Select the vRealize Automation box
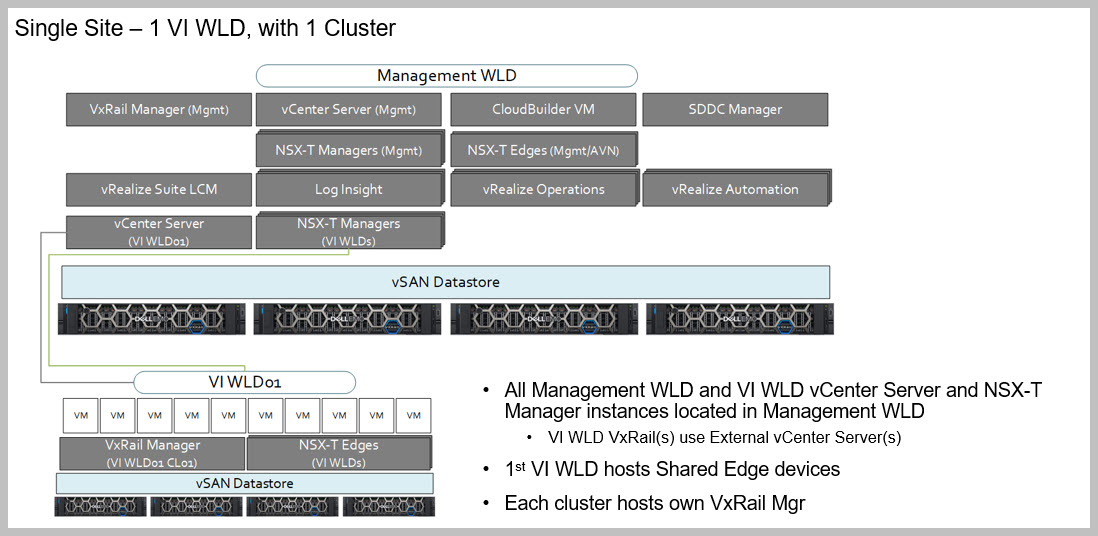This screenshot has height=536, width=1098. point(734,189)
